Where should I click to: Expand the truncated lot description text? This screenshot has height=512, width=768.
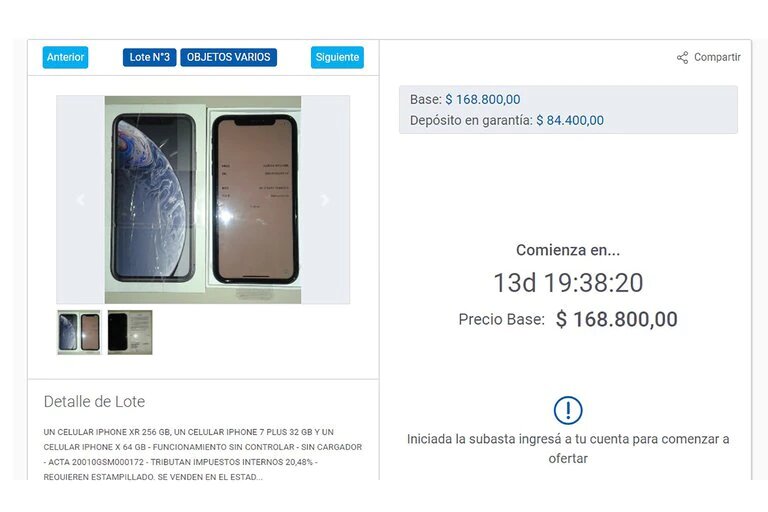click(202, 454)
